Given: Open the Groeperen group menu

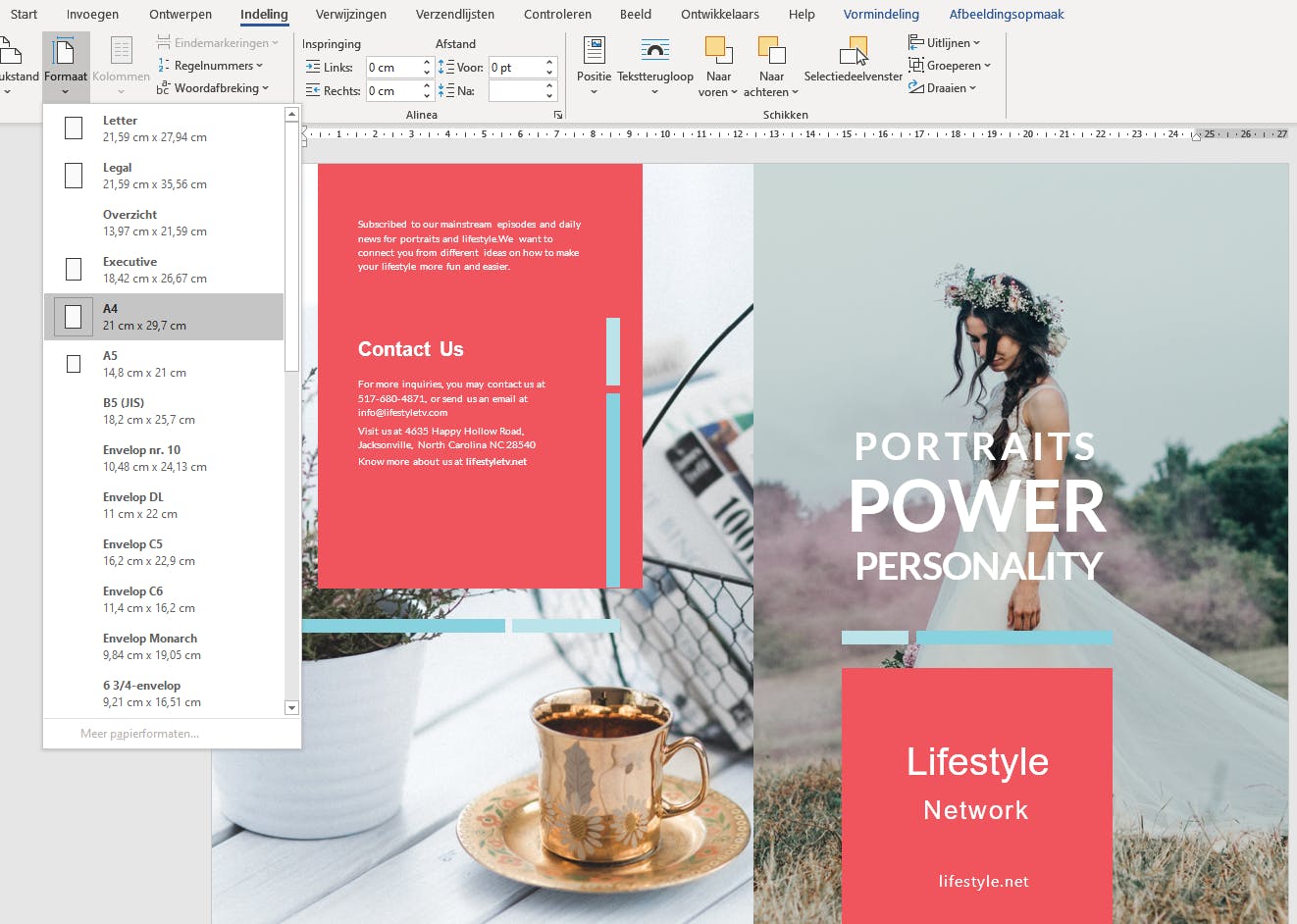Looking at the screenshot, I should 950,66.
